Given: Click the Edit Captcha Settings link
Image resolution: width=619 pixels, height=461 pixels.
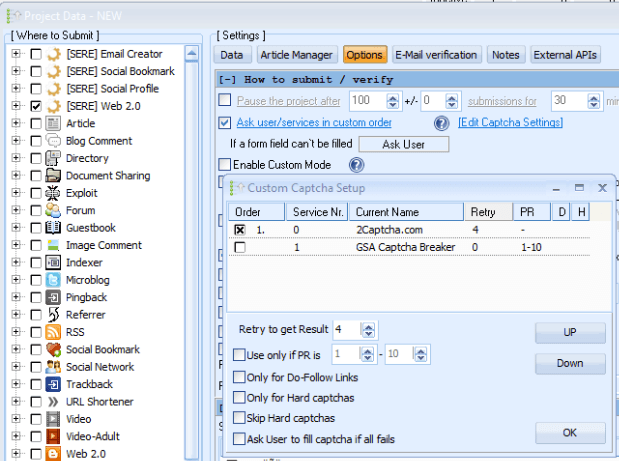Looking at the screenshot, I should [x=510, y=122].
